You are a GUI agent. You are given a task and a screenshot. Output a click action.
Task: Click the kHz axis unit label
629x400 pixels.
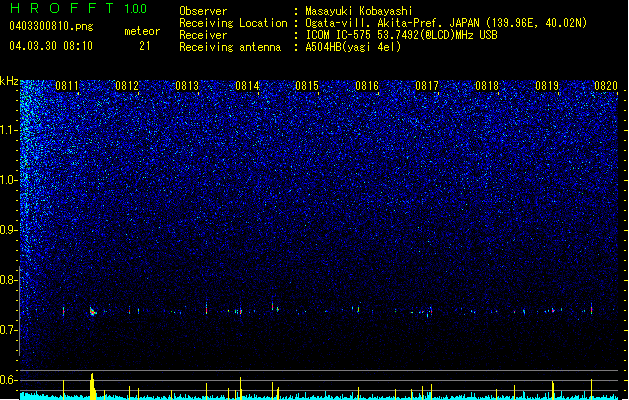point(9,81)
